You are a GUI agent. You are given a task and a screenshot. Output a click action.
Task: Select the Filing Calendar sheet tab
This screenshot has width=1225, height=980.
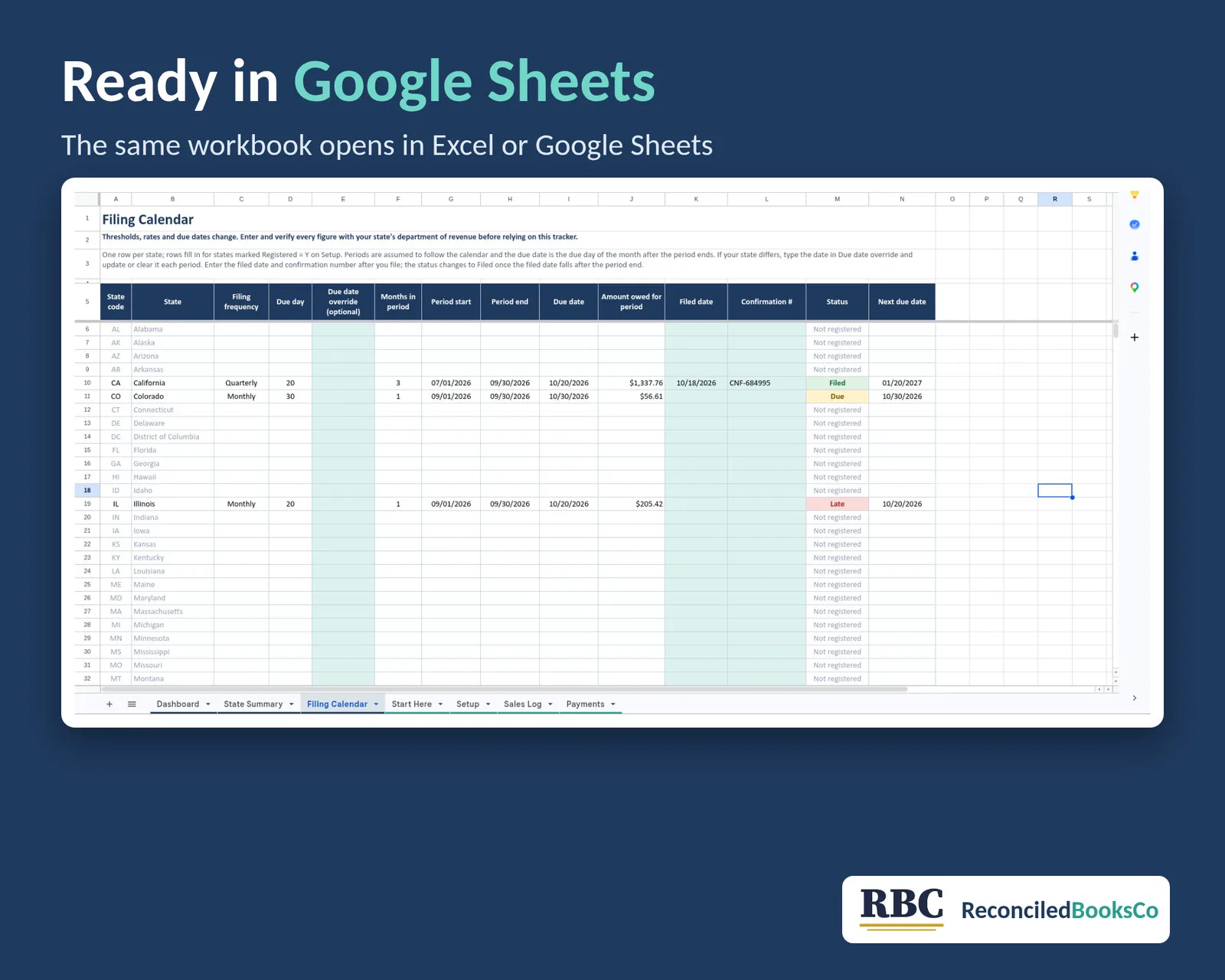(337, 704)
